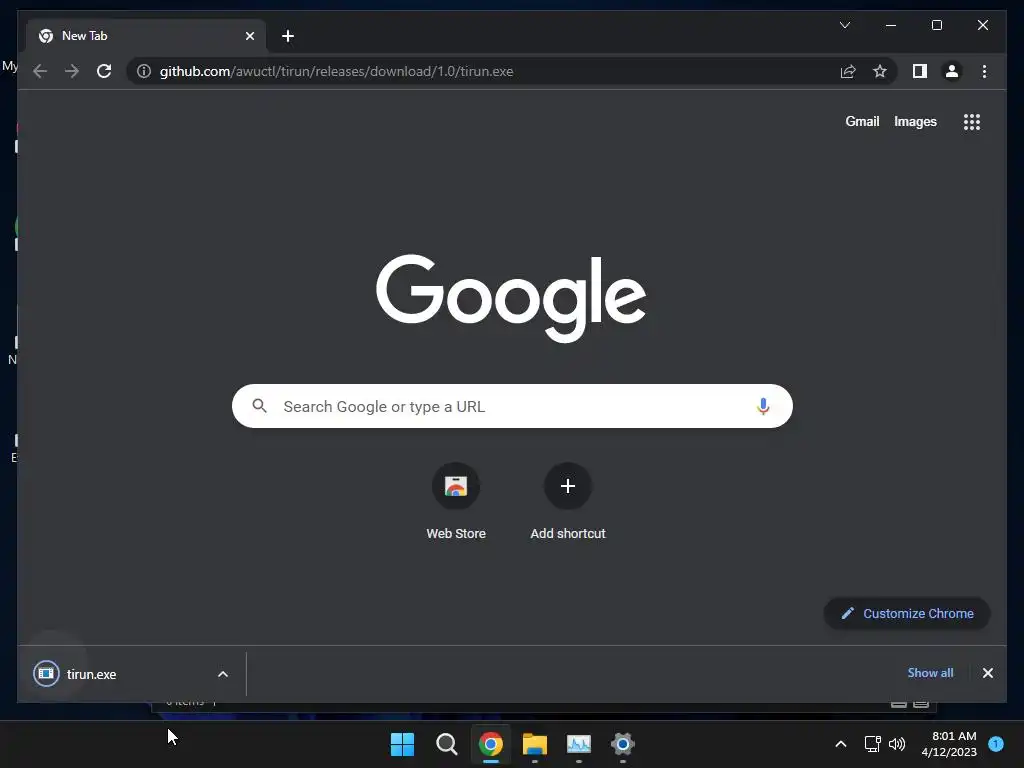Toggle the Chrome side panel

(920, 71)
